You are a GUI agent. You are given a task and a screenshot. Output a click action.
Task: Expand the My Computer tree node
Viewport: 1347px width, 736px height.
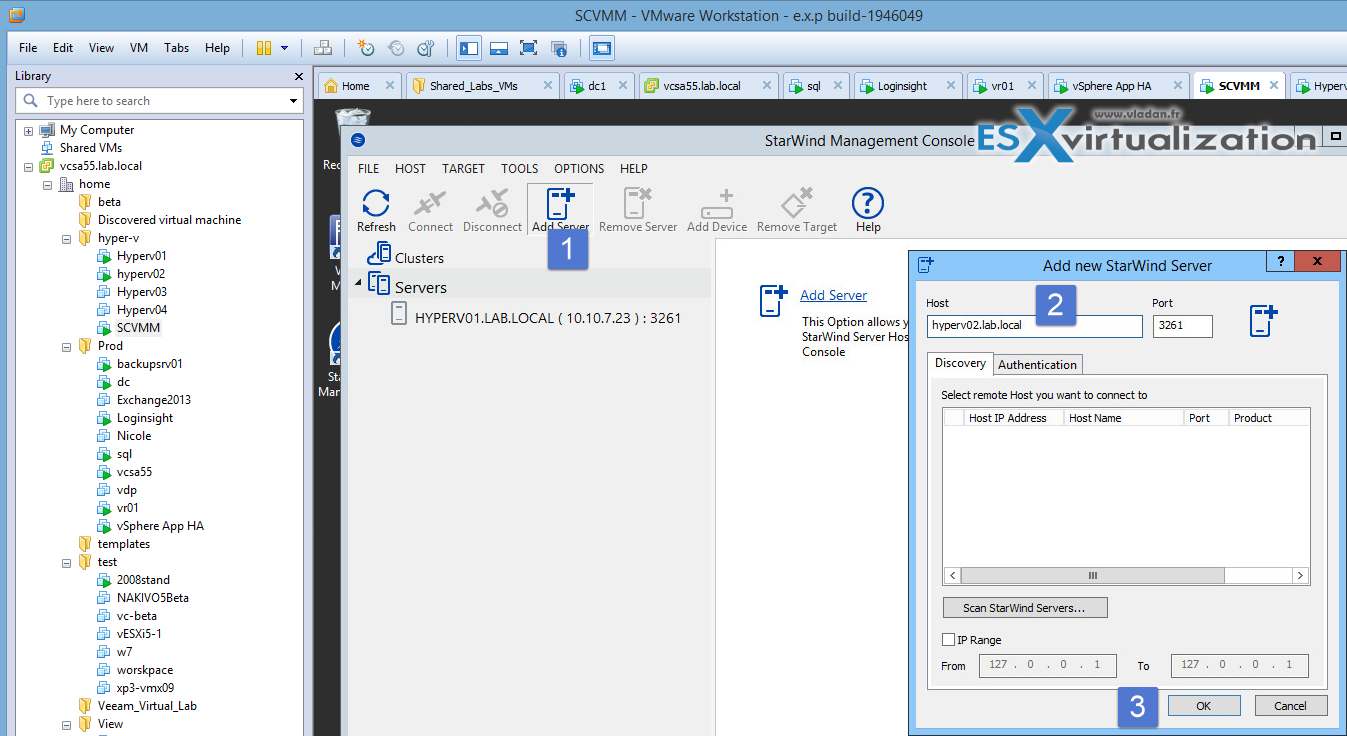(28, 130)
